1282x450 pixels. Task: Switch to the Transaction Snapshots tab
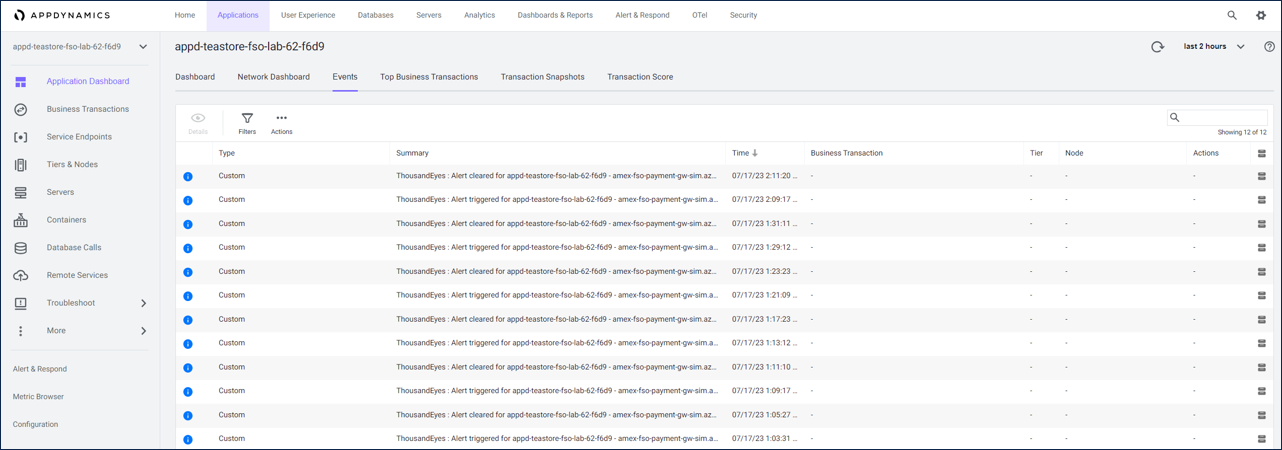click(x=542, y=77)
